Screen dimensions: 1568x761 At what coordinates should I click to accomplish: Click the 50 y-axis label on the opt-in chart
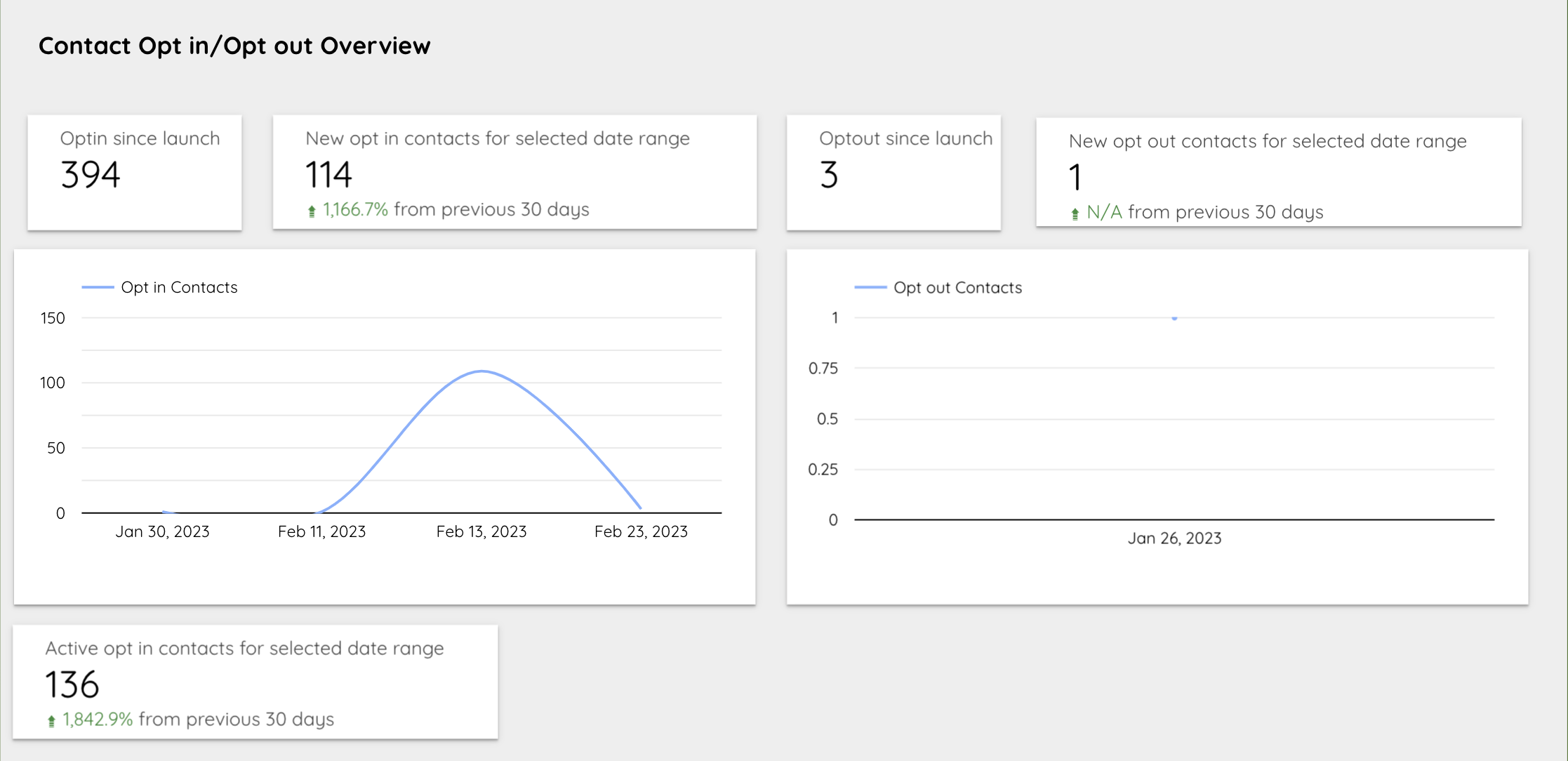[x=56, y=448]
